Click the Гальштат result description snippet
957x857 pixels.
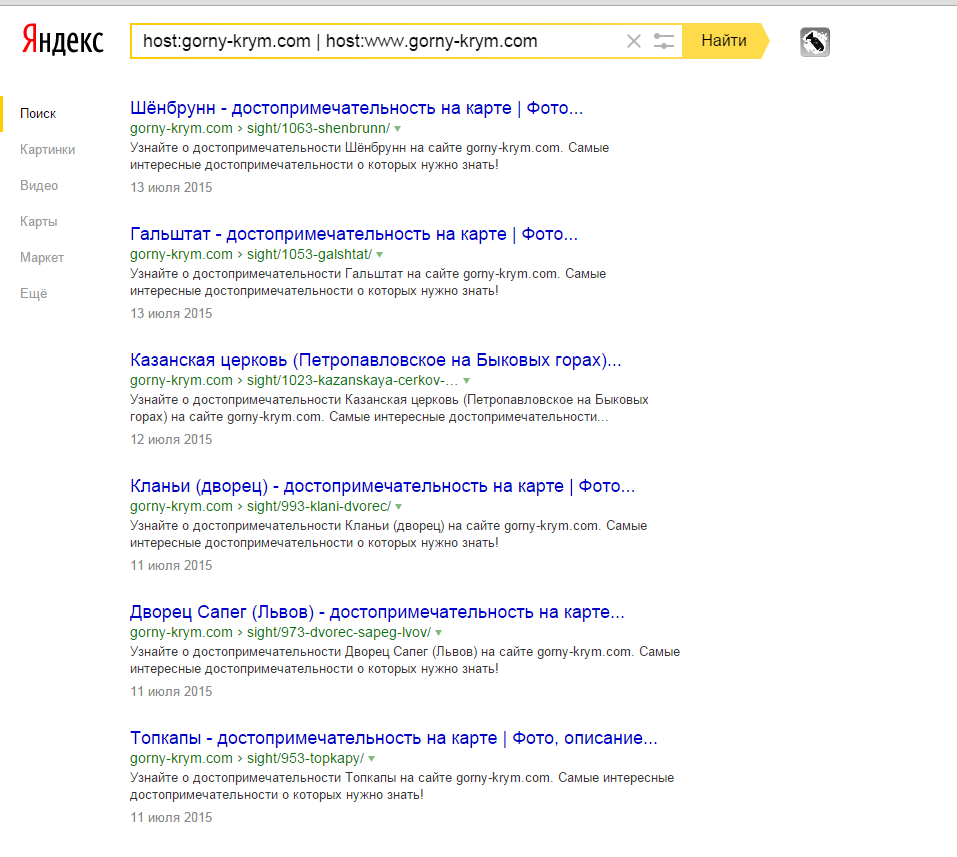[x=368, y=282]
